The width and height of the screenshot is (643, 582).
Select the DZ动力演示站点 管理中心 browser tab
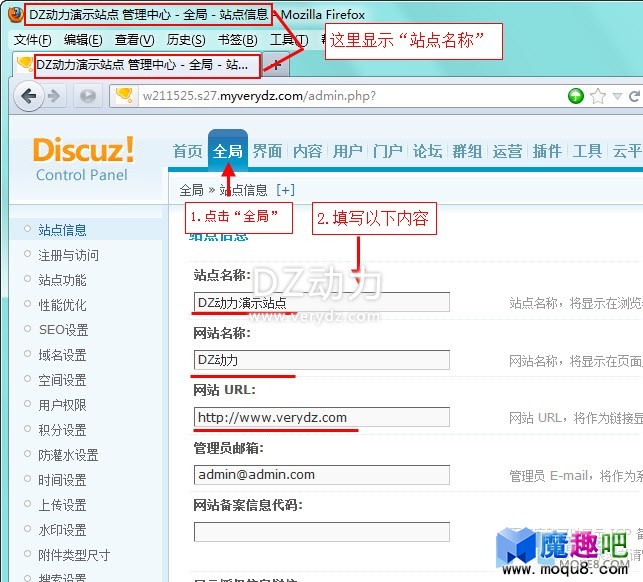click(x=137, y=64)
